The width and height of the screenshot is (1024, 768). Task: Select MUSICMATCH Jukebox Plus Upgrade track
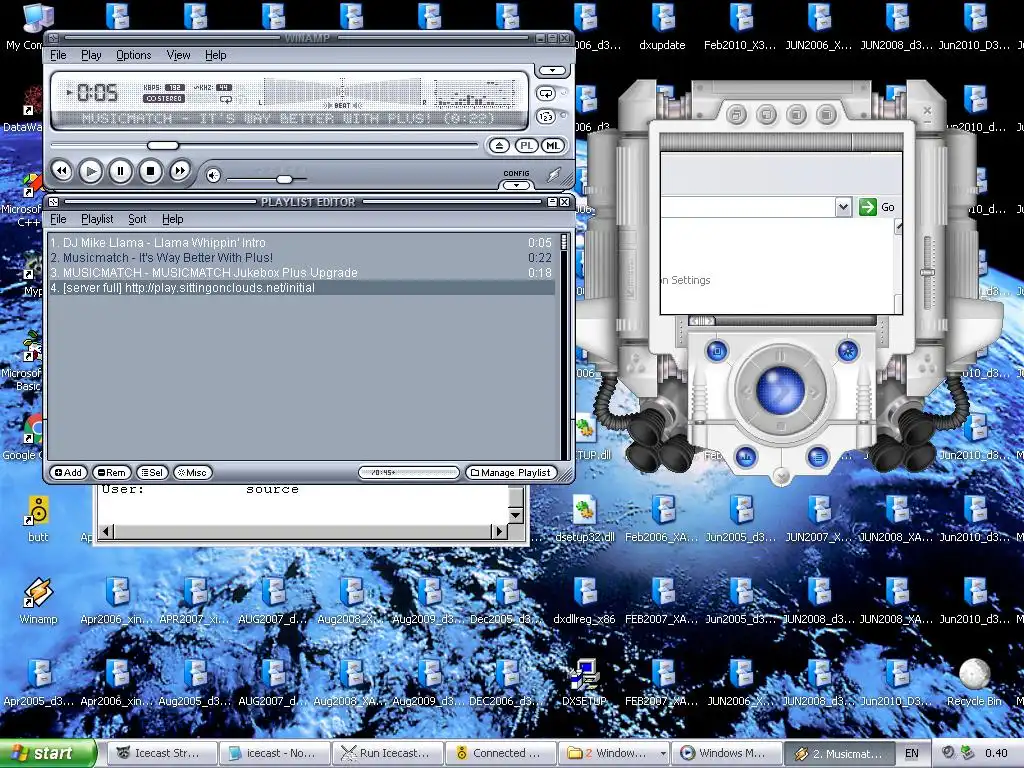302,272
